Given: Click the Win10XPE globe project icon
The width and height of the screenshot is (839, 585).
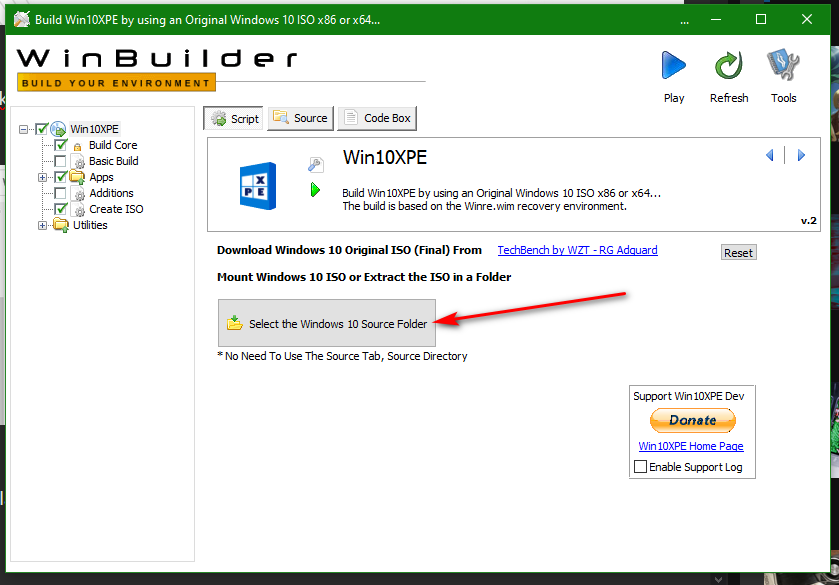Looking at the screenshot, I should tap(58, 129).
